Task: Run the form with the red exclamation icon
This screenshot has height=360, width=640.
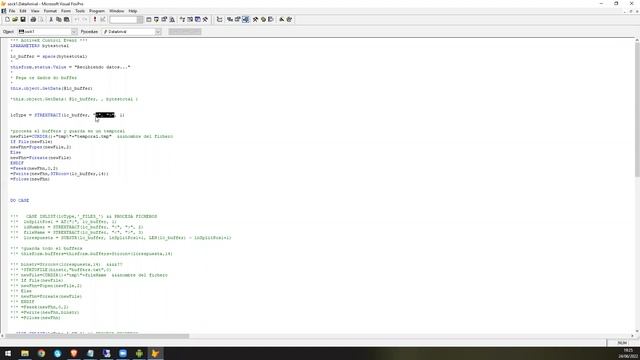Action: [95, 19]
